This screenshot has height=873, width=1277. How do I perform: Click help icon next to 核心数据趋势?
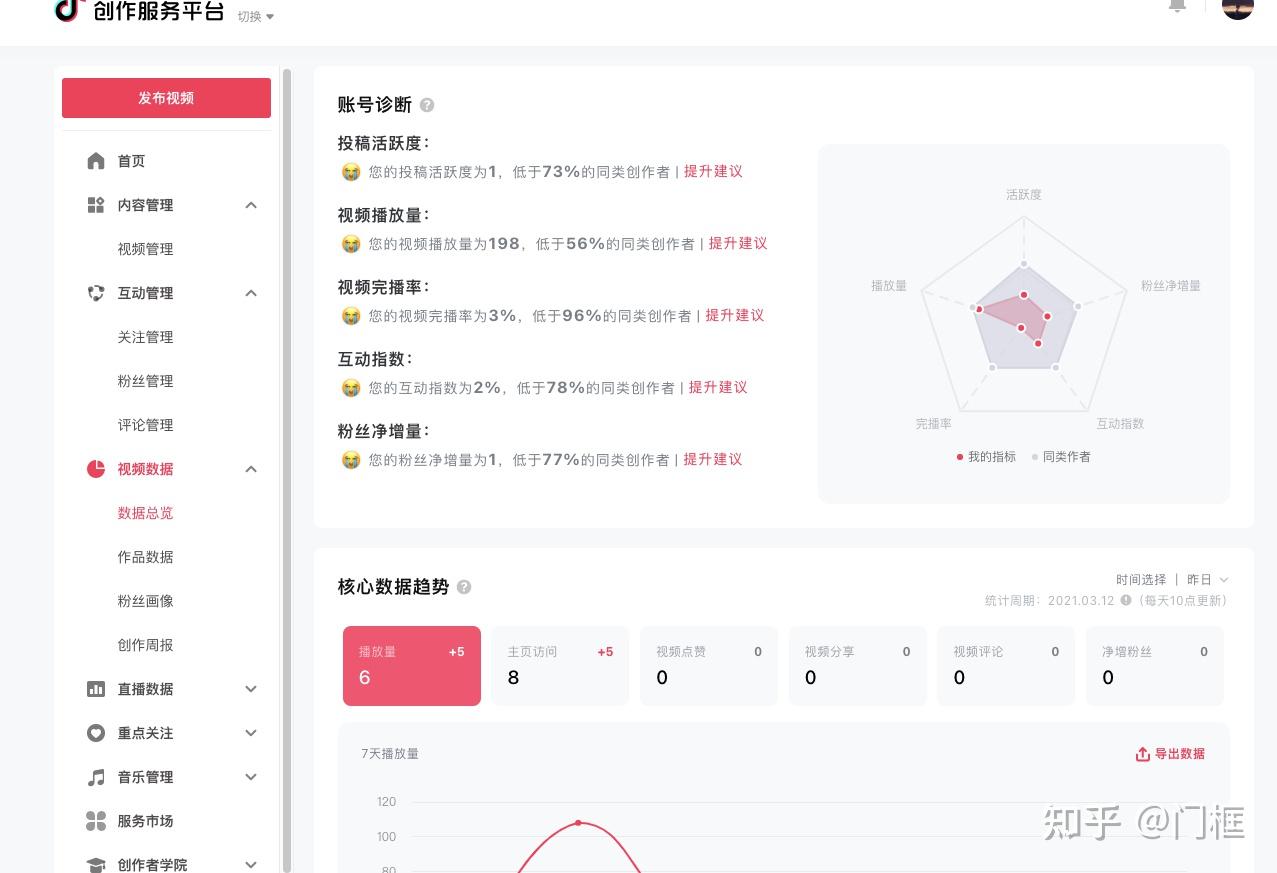point(464,587)
